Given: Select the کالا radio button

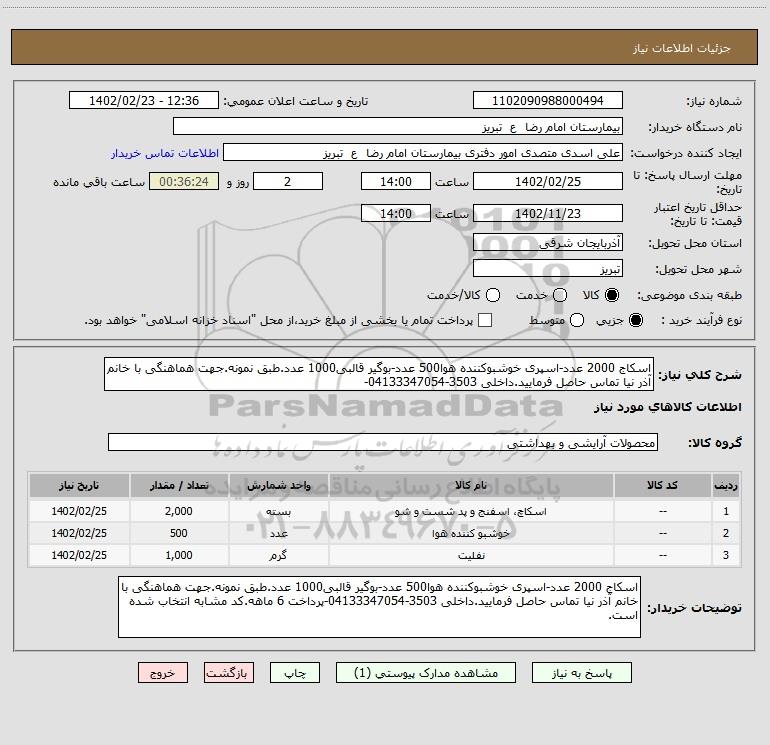Looking at the screenshot, I should 612,295.
